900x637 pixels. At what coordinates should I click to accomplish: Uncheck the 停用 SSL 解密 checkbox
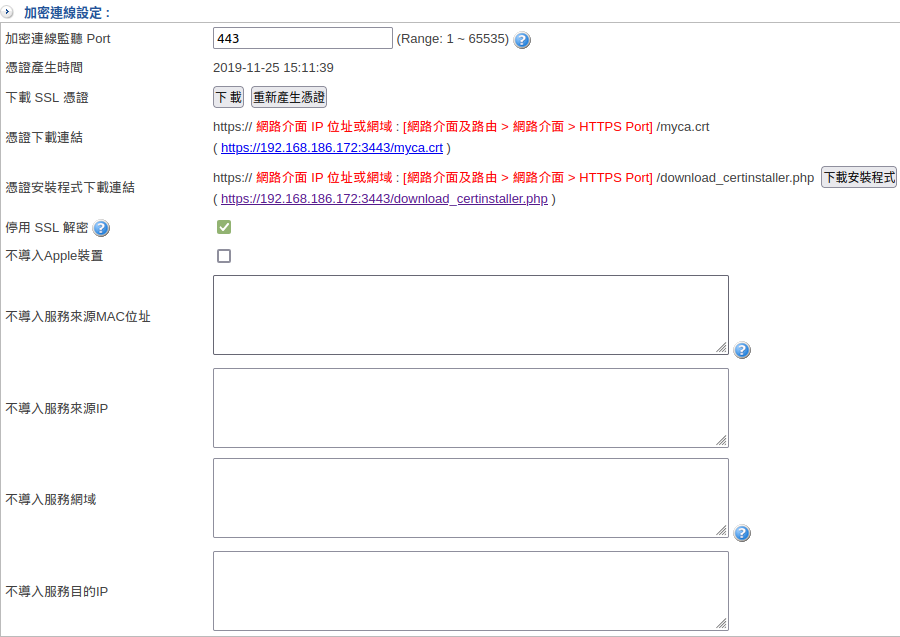[x=224, y=227]
